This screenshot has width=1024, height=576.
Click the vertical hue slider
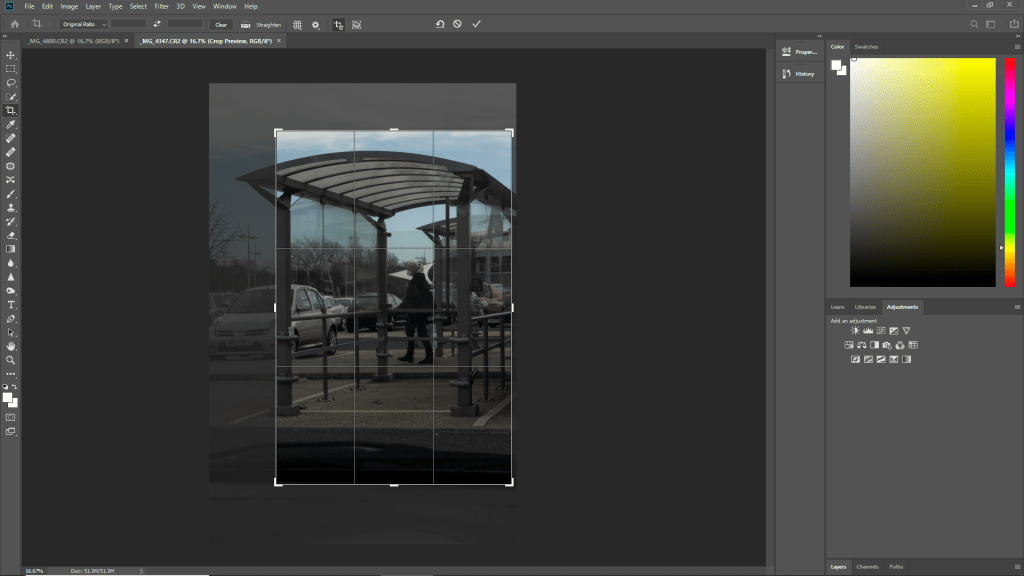[1009, 170]
